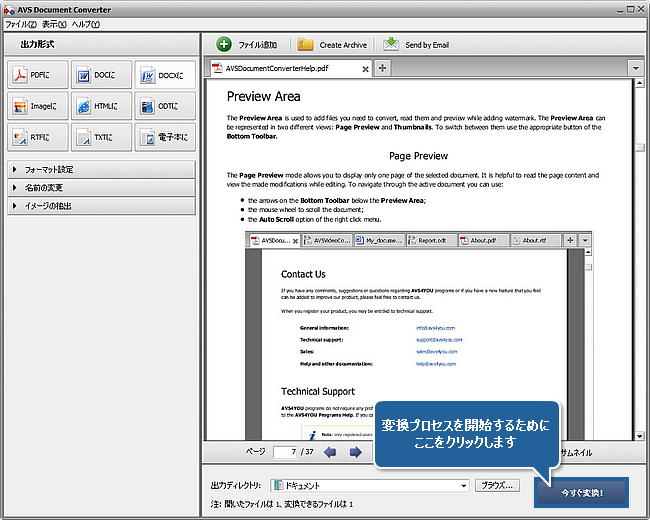The width and height of the screenshot is (650, 520).
Task: Open the ヘルプ menu
Action: (x=86, y=24)
